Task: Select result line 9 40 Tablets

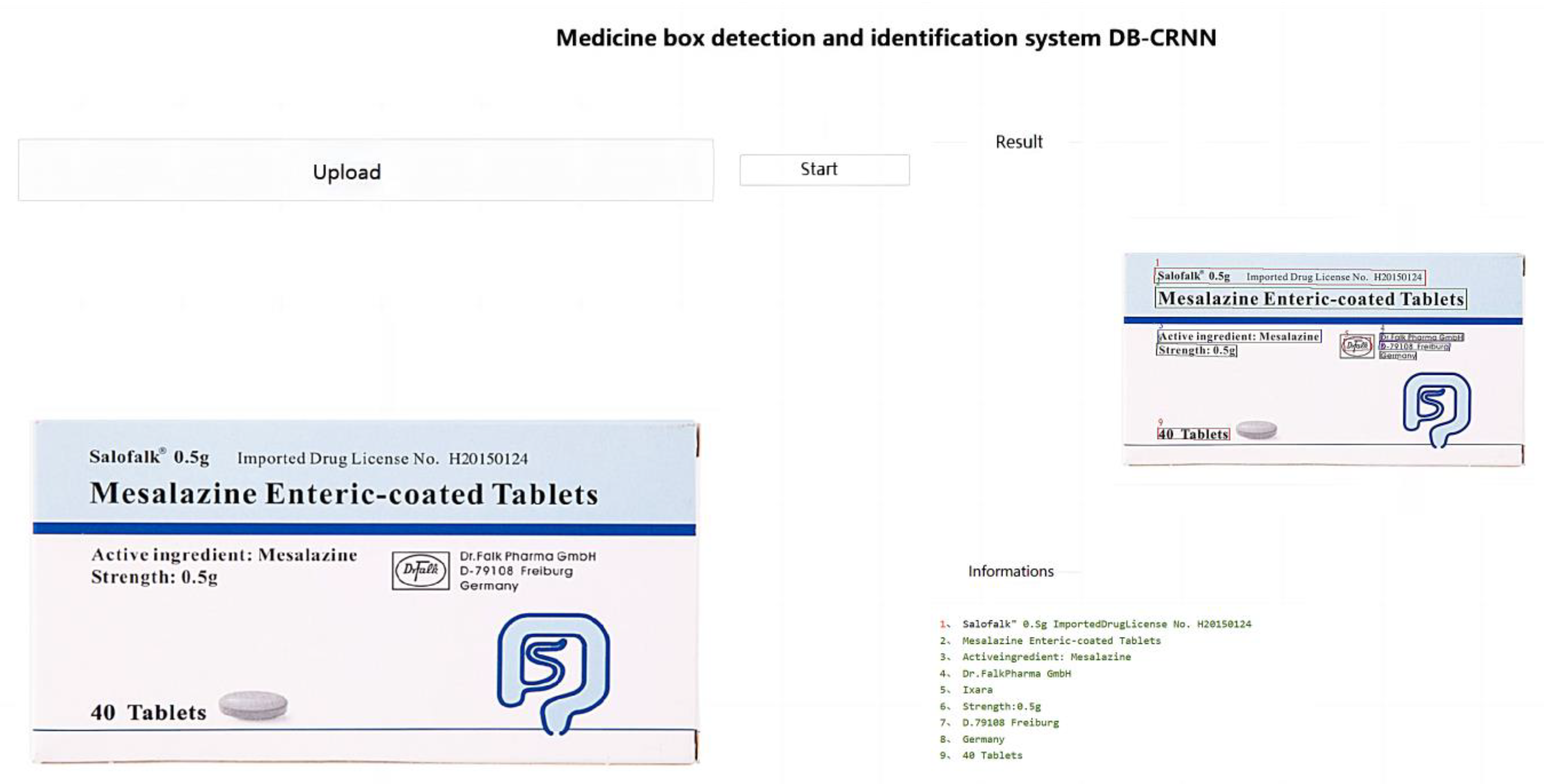Action: 992,755
